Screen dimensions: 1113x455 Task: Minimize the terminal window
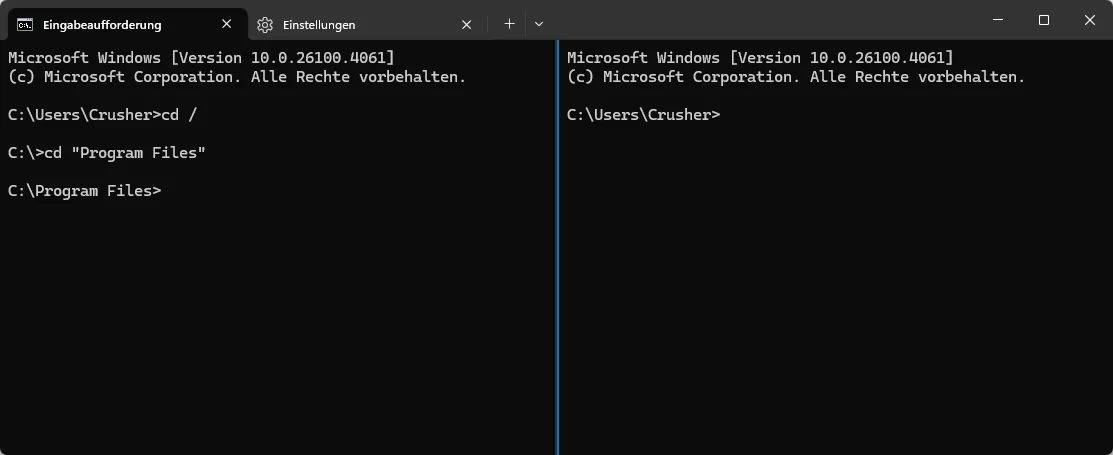(999, 20)
